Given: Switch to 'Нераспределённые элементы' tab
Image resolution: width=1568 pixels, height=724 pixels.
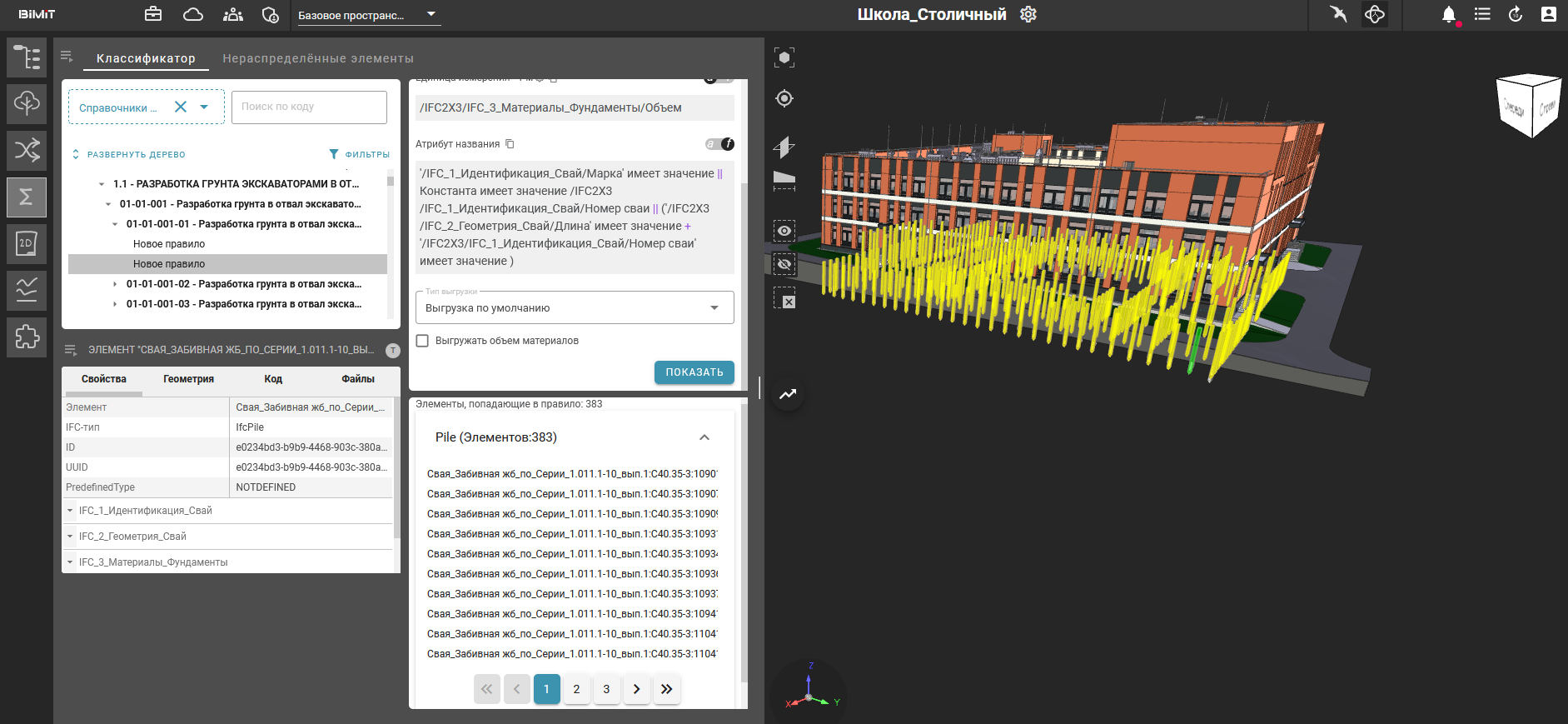Looking at the screenshot, I should 317,58.
